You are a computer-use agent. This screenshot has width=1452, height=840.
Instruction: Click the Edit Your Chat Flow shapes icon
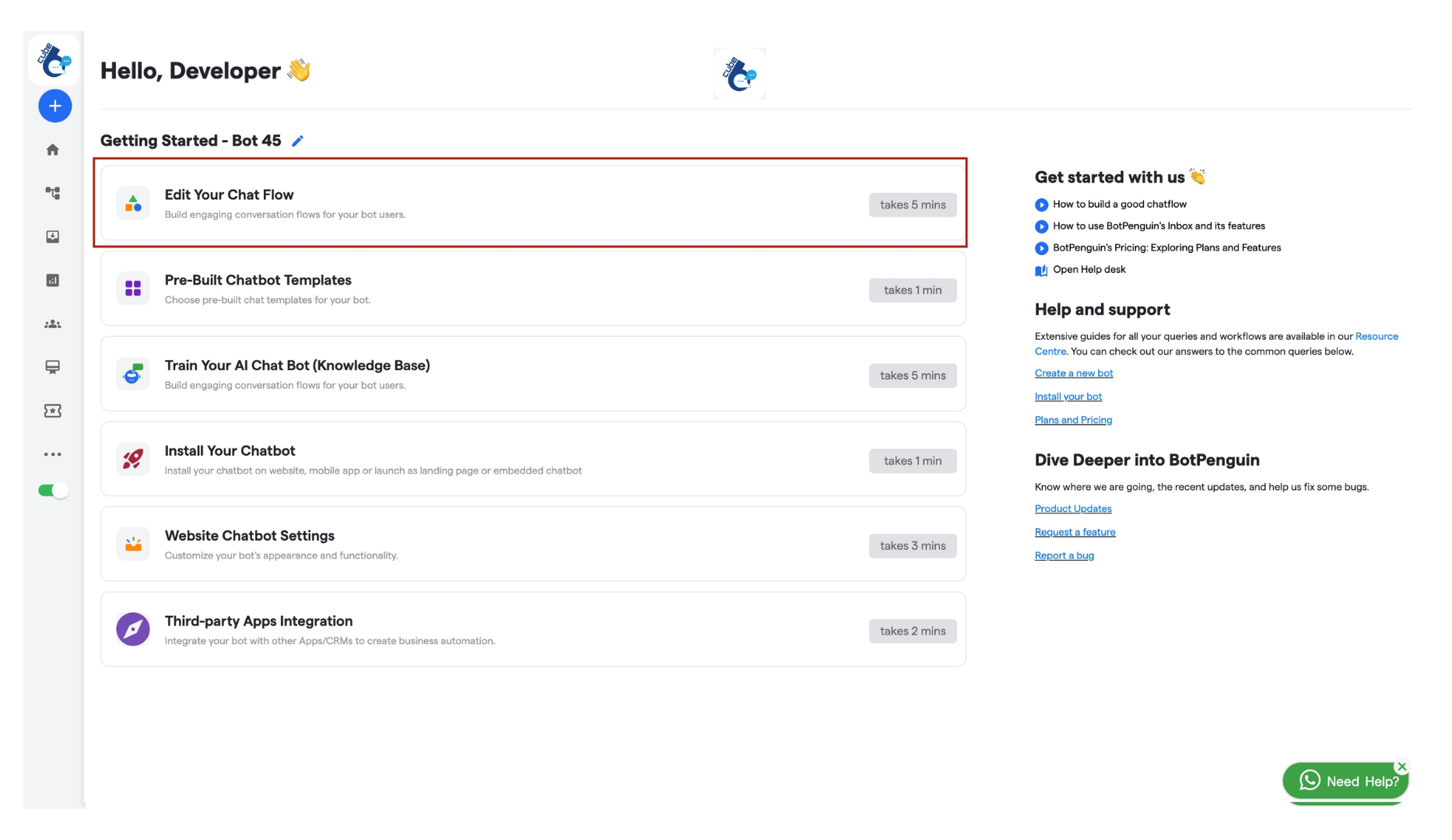(x=133, y=204)
